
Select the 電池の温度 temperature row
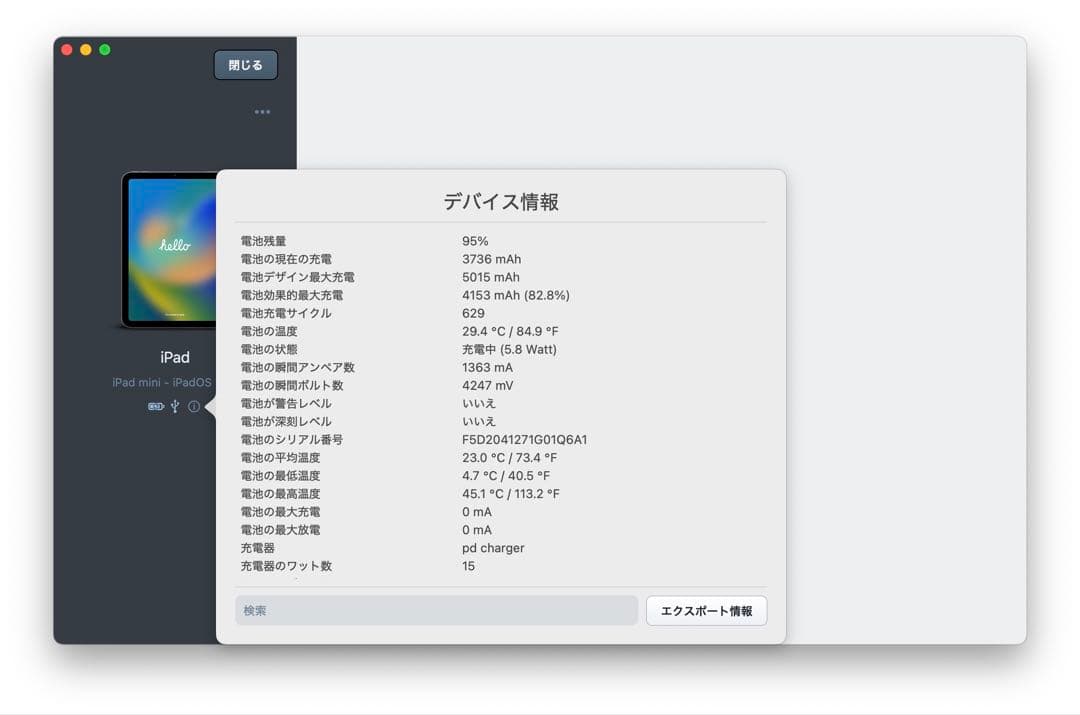click(x=400, y=330)
